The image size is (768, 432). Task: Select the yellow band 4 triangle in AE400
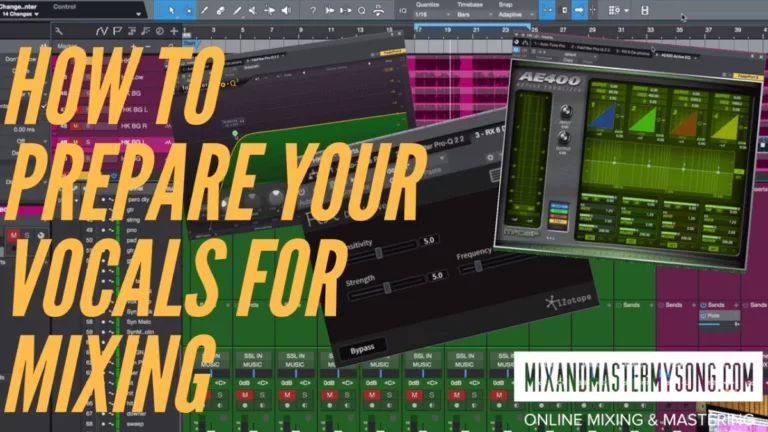(x=726, y=127)
